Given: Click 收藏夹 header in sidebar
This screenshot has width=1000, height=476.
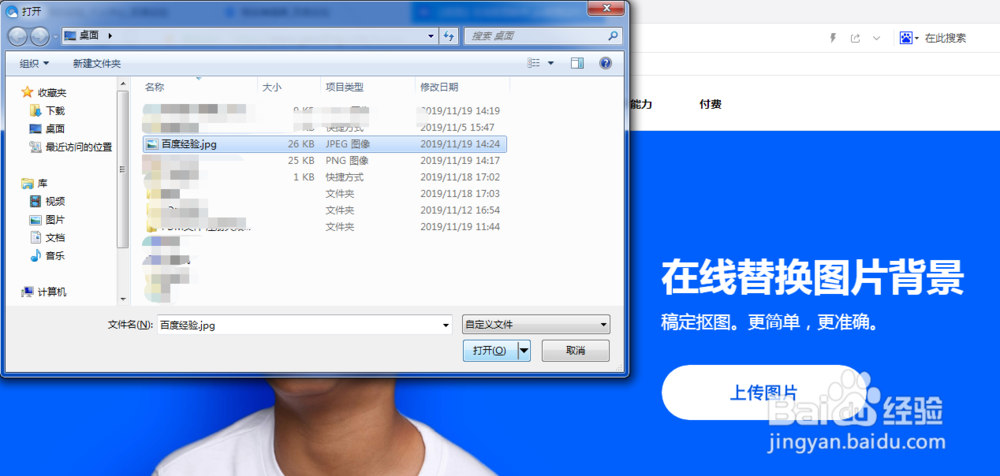Looking at the screenshot, I should click(x=44, y=93).
